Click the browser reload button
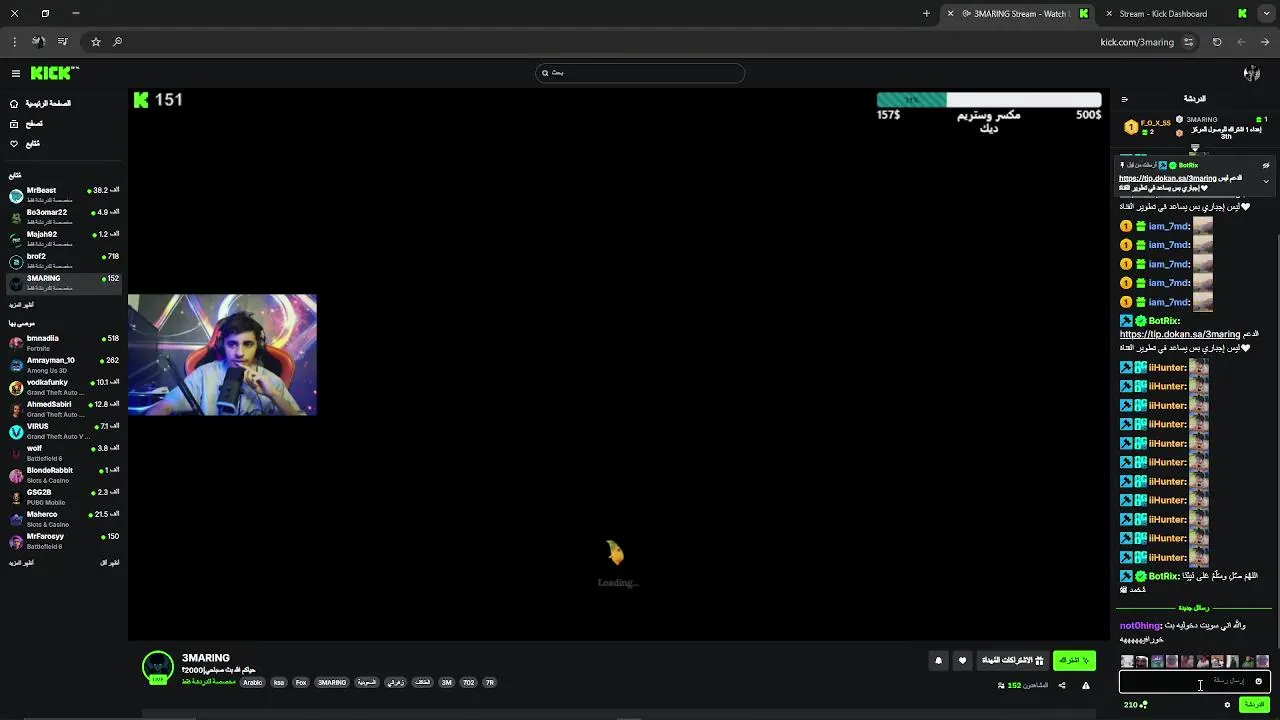The height and width of the screenshot is (720, 1280). pos(1217,42)
